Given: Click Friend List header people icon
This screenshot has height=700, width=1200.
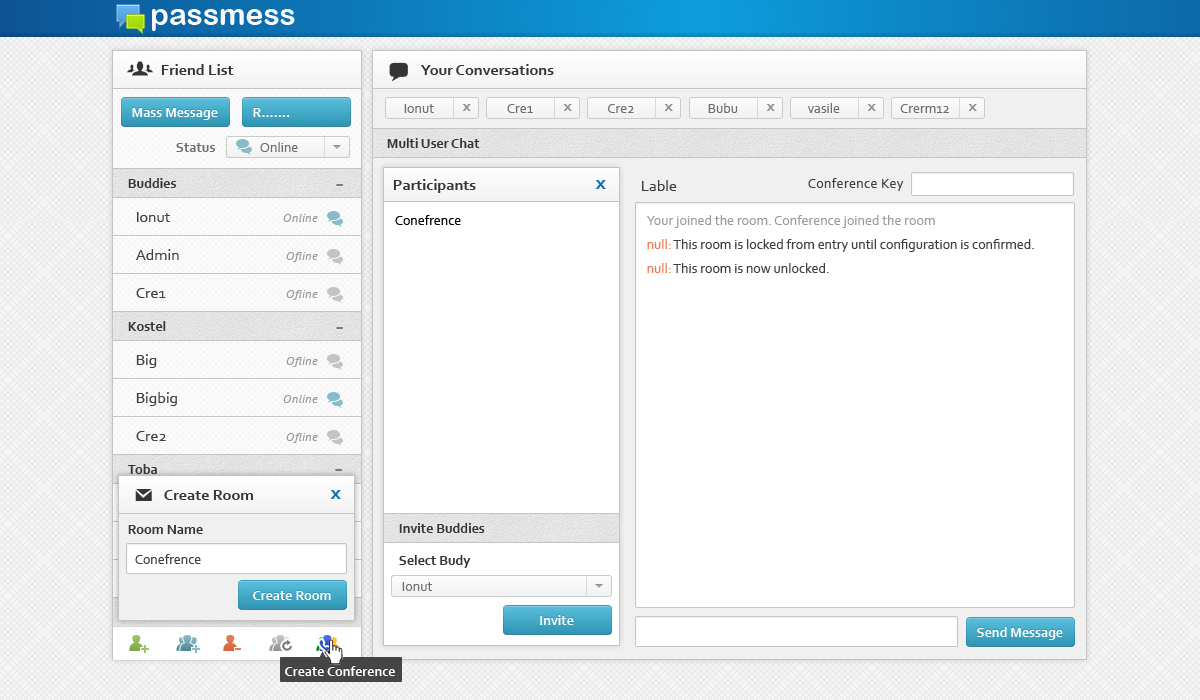Looking at the screenshot, I should pos(140,69).
